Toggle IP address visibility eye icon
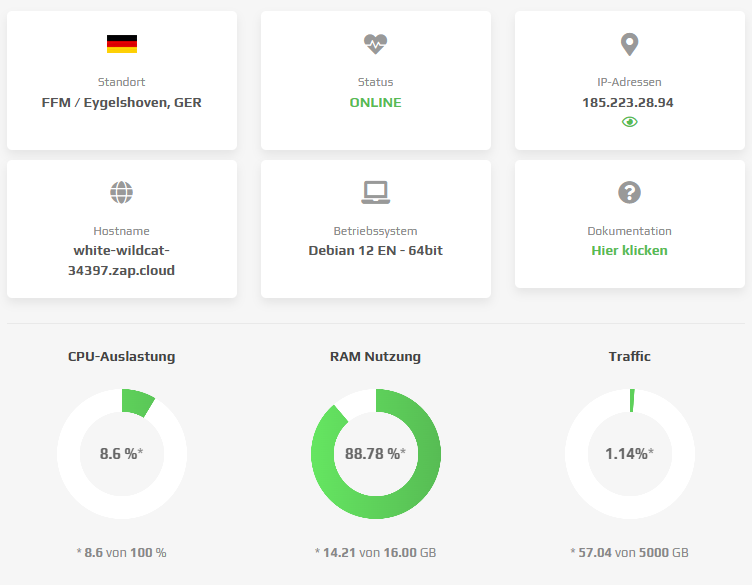 tap(629, 122)
